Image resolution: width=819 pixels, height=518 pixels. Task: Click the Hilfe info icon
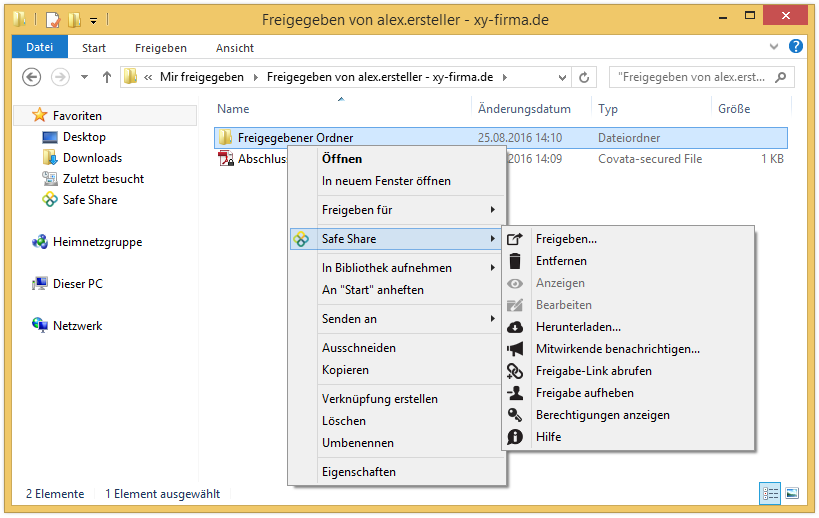(x=514, y=437)
